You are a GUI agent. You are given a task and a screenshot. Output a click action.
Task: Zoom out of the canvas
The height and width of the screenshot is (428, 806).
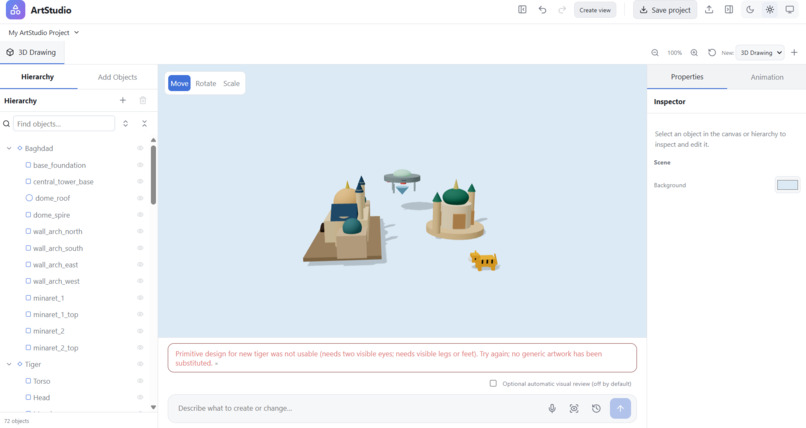click(x=655, y=52)
